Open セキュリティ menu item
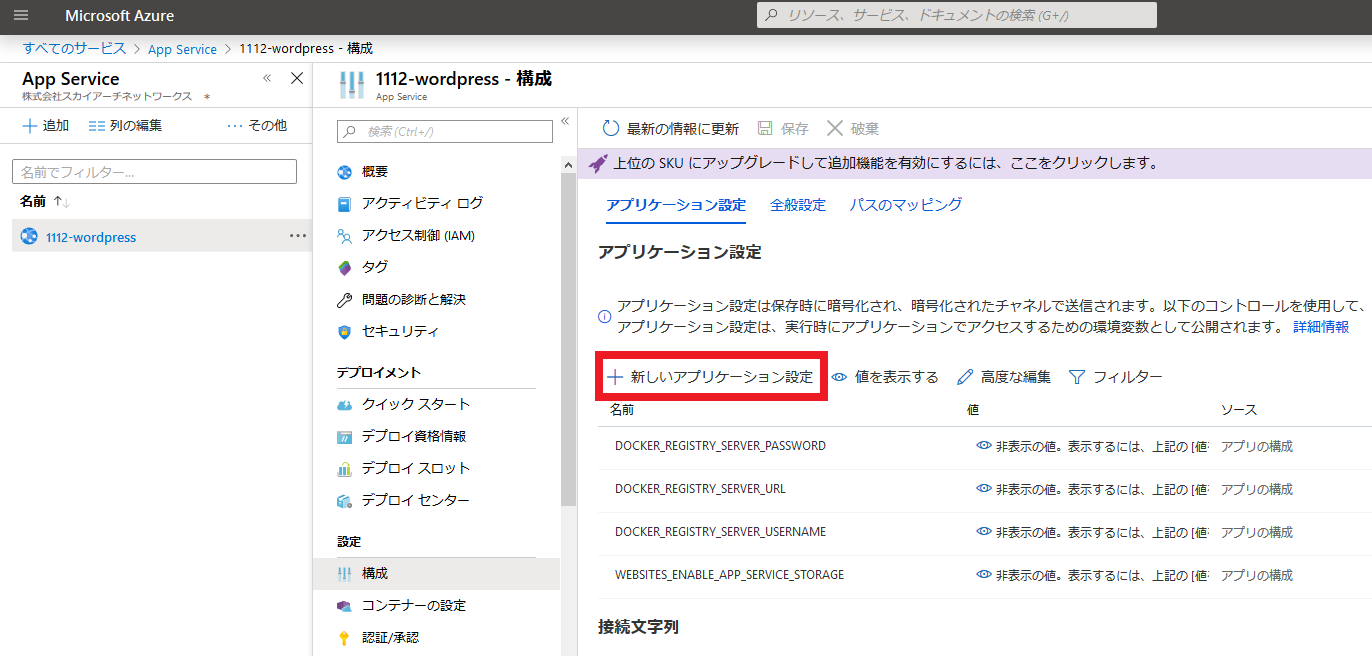The height and width of the screenshot is (656, 1372). click(387, 331)
